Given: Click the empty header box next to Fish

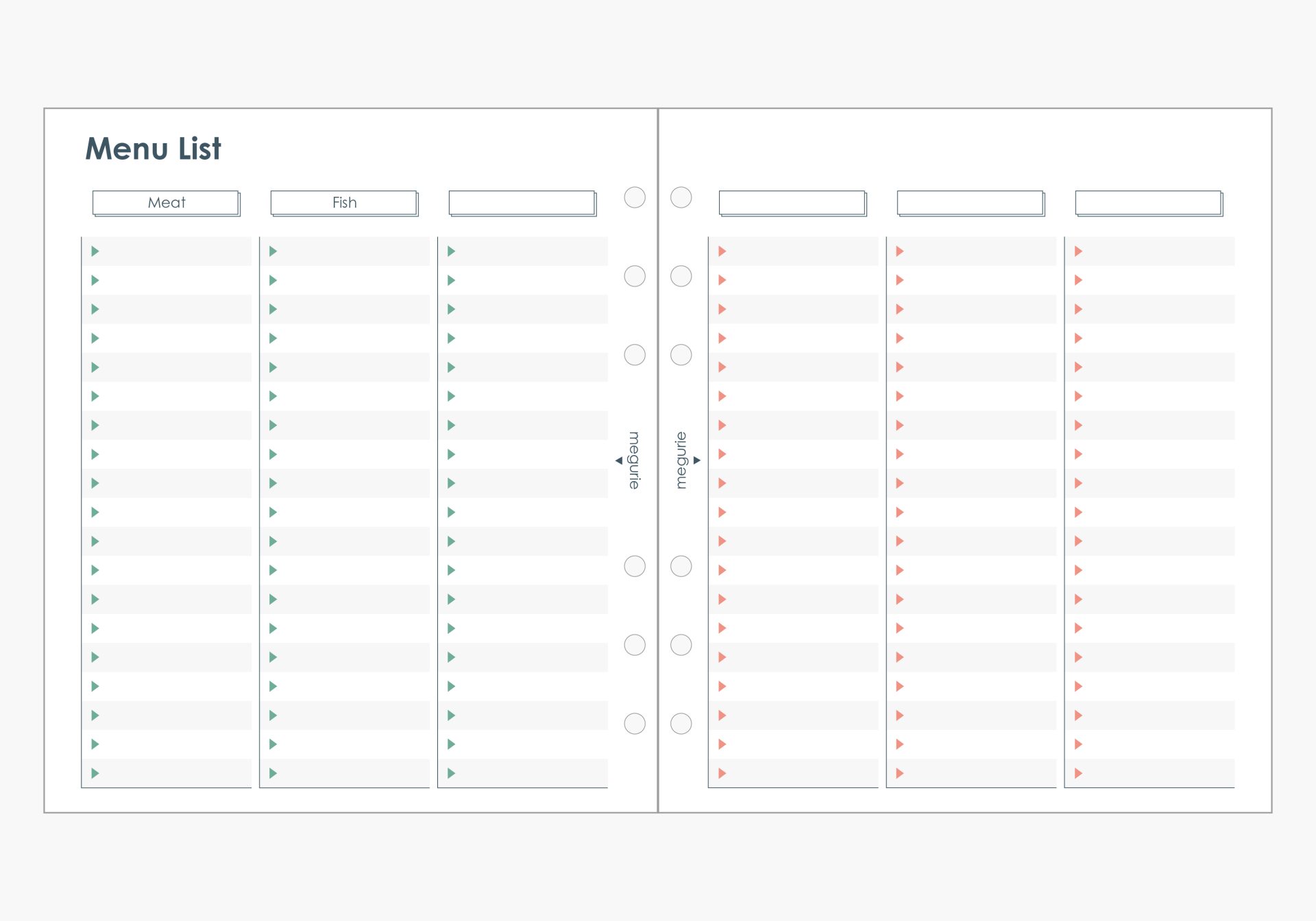Looking at the screenshot, I should coord(522,203).
